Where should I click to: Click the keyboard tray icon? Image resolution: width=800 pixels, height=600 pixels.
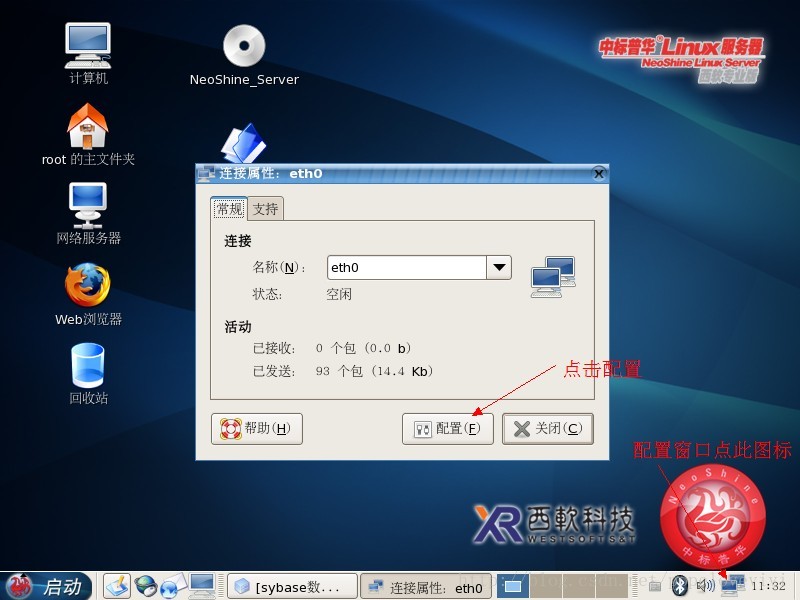656,587
